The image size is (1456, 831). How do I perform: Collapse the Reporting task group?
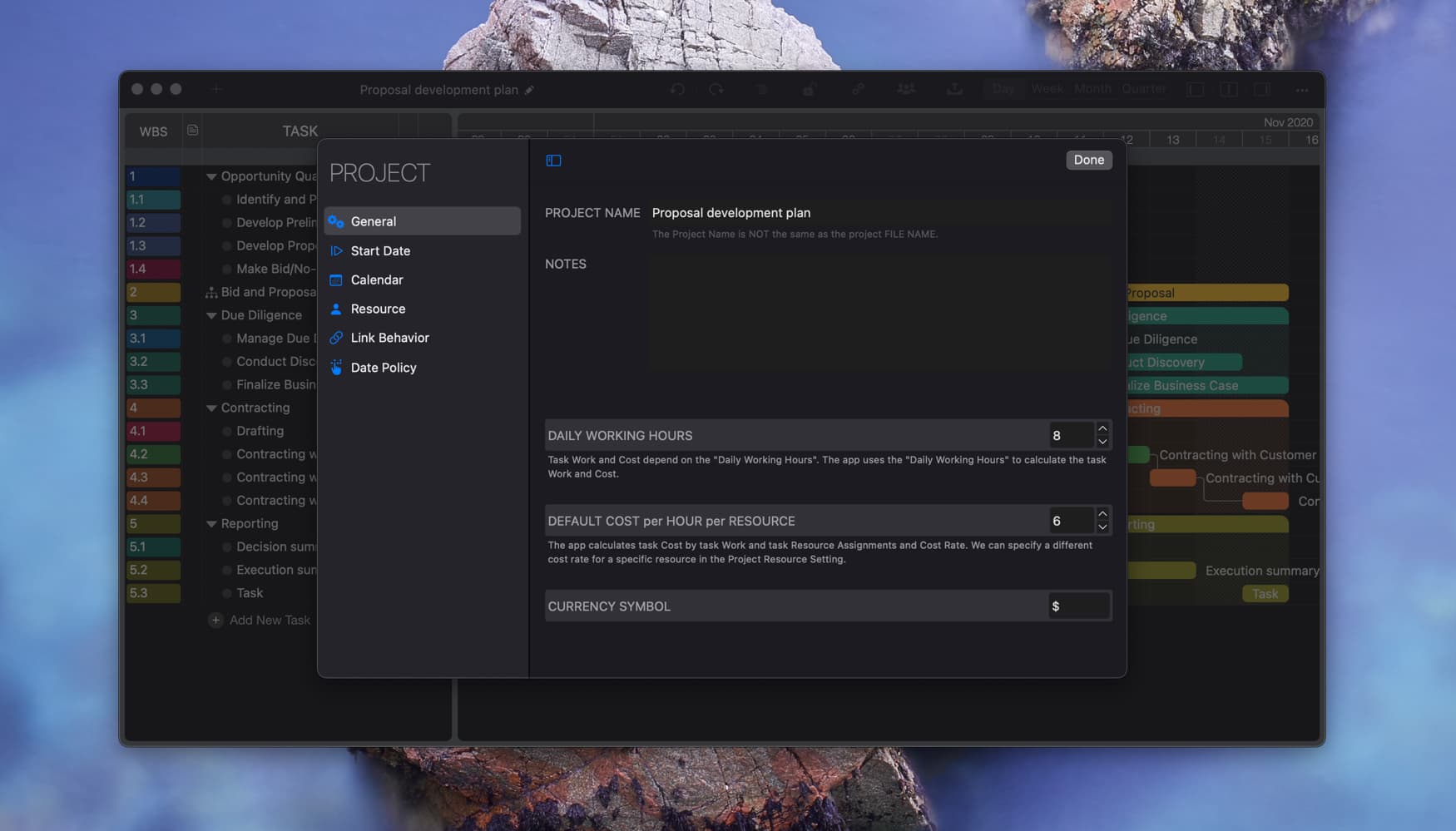coord(211,524)
